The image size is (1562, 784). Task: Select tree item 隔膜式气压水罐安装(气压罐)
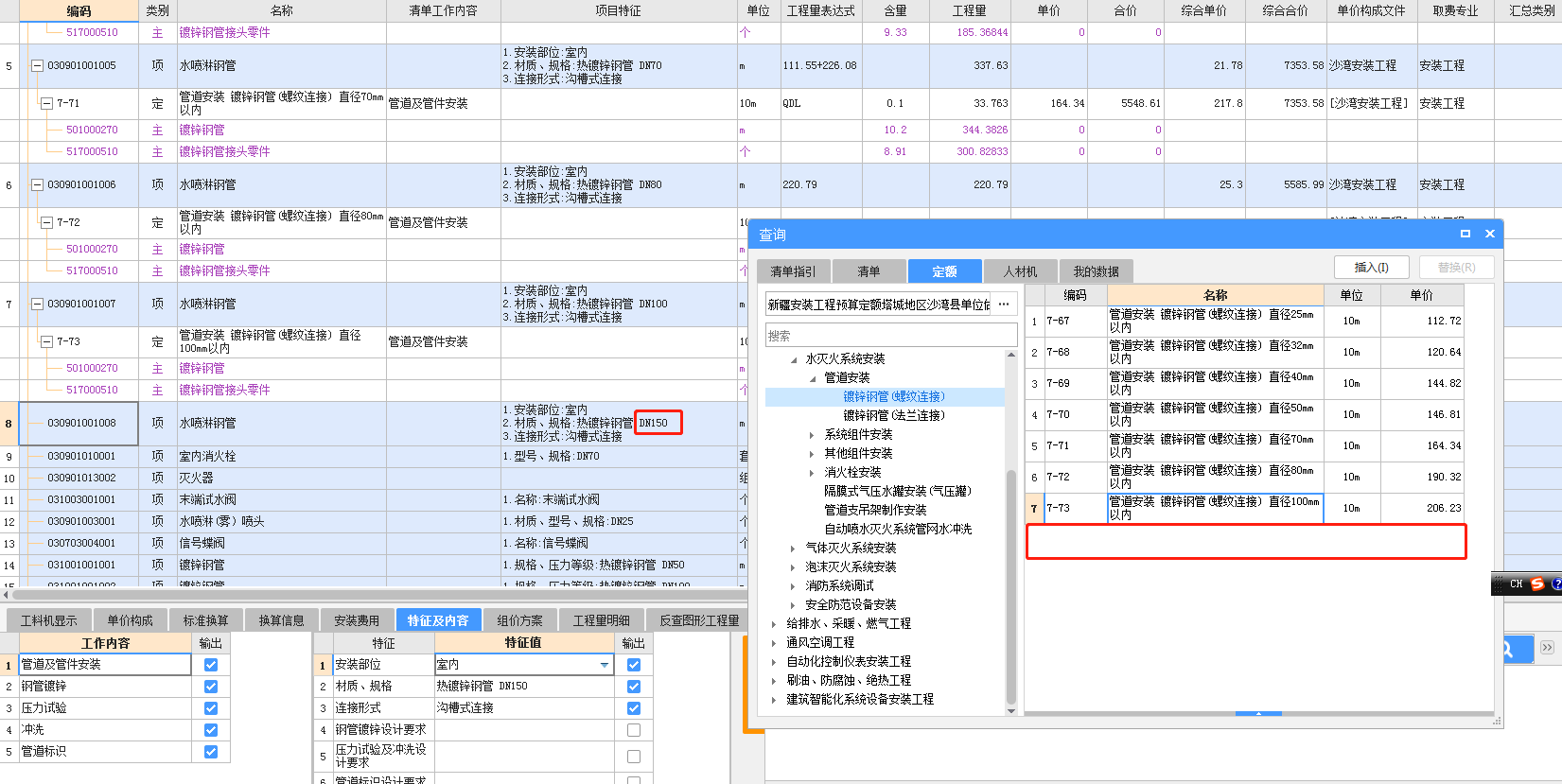point(898,492)
